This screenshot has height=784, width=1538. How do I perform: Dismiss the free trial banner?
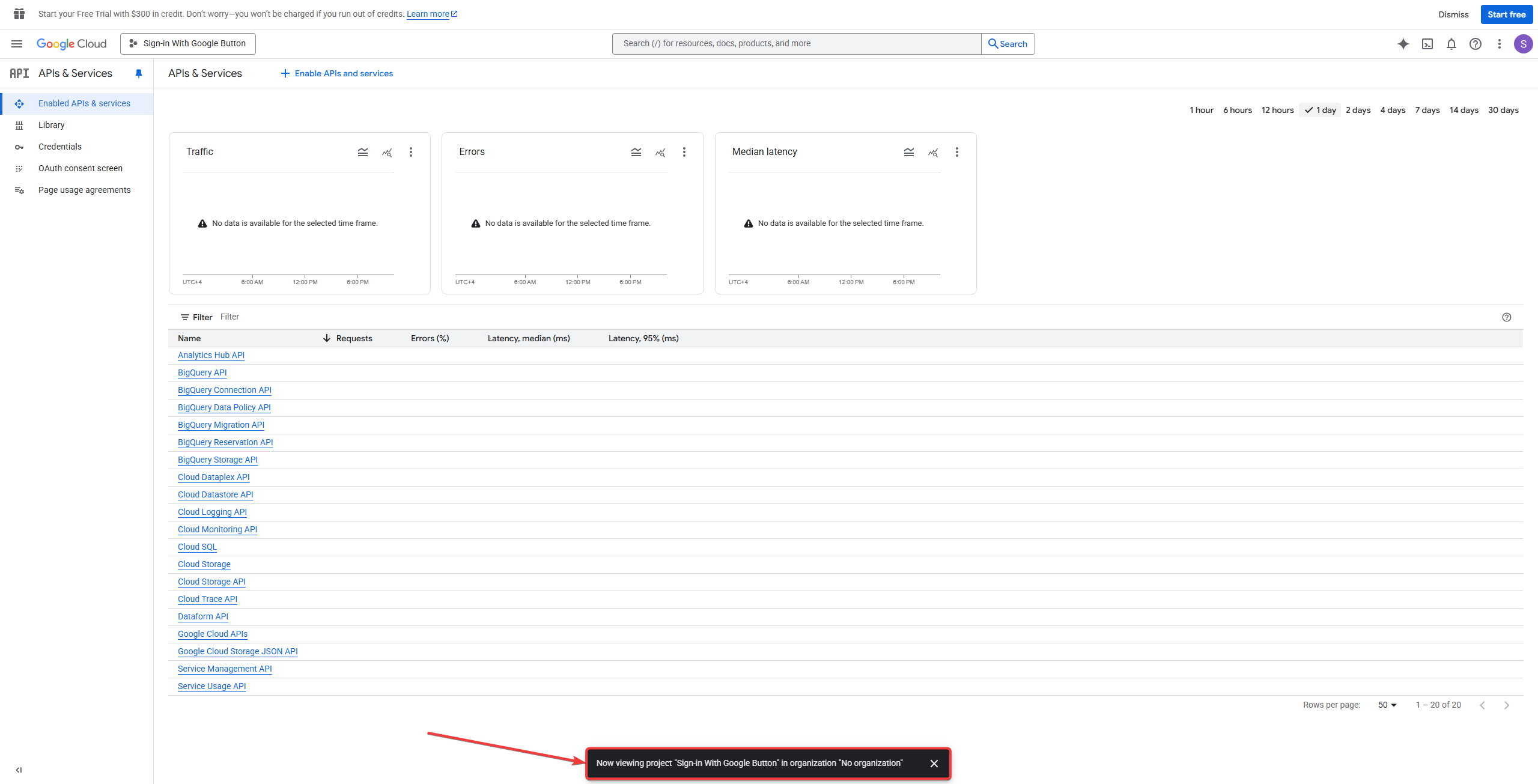tap(1453, 14)
